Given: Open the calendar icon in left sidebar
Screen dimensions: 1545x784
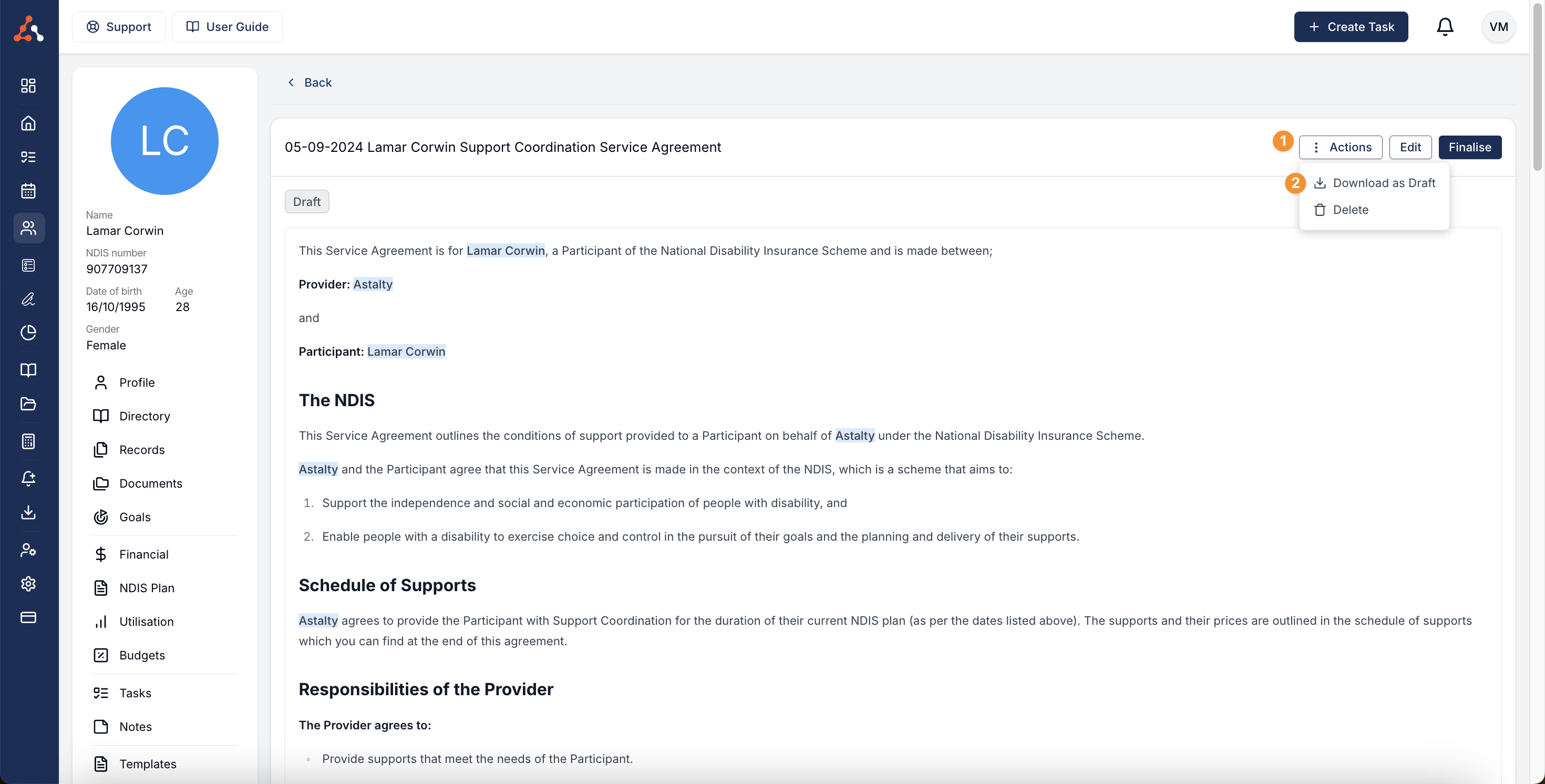Looking at the screenshot, I should point(28,191).
